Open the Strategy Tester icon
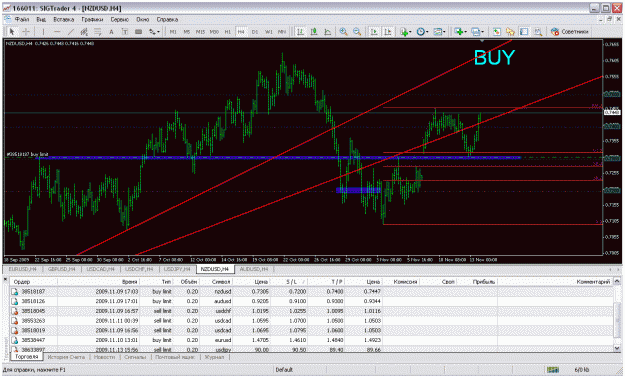This screenshot has width=625, height=376. 538,31
